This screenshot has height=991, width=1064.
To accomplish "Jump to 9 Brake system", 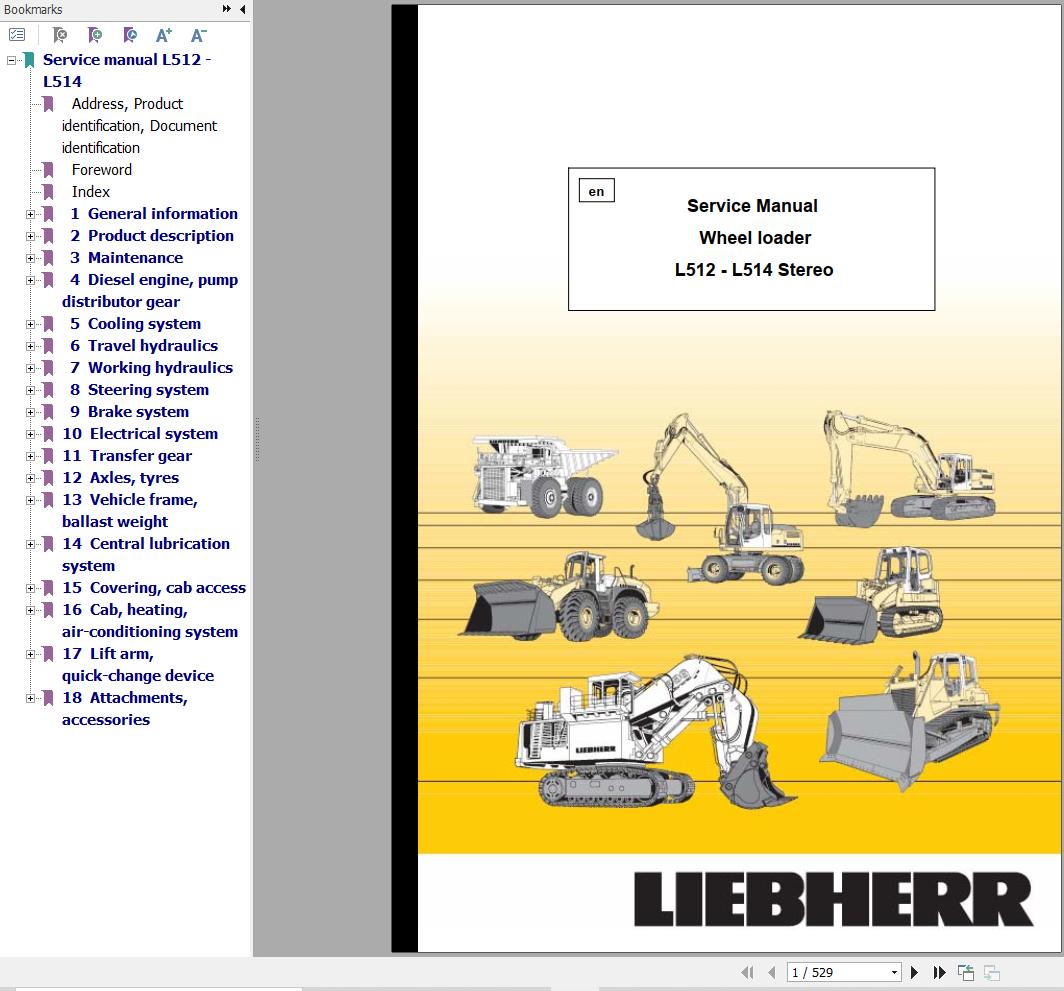I will (130, 412).
